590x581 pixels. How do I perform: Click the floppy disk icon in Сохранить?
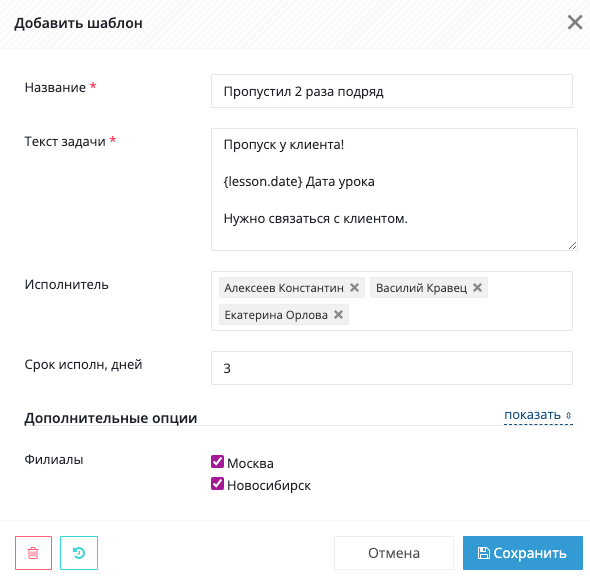(x=484, y=553)
